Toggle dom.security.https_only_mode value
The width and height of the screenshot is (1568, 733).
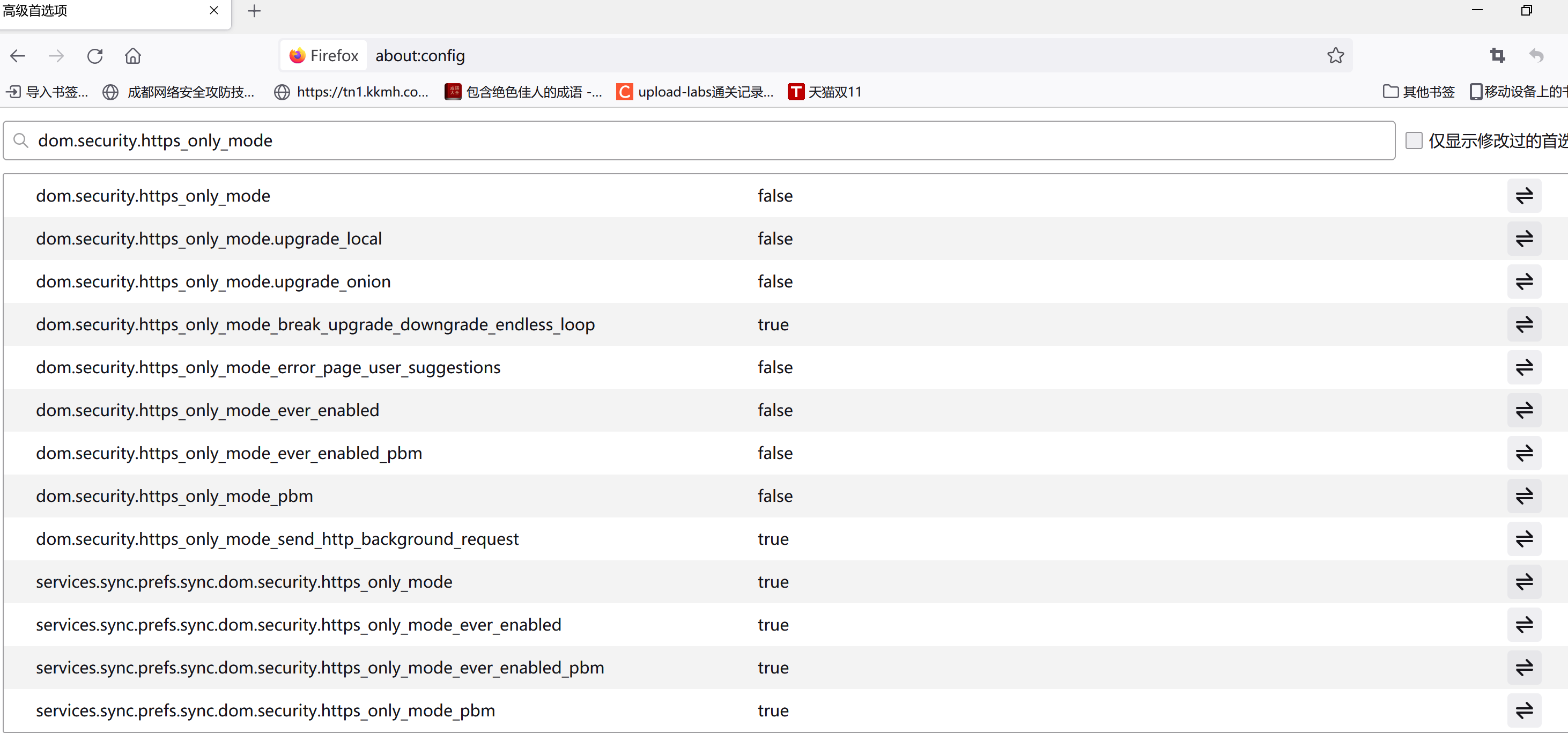[1523, 196]
